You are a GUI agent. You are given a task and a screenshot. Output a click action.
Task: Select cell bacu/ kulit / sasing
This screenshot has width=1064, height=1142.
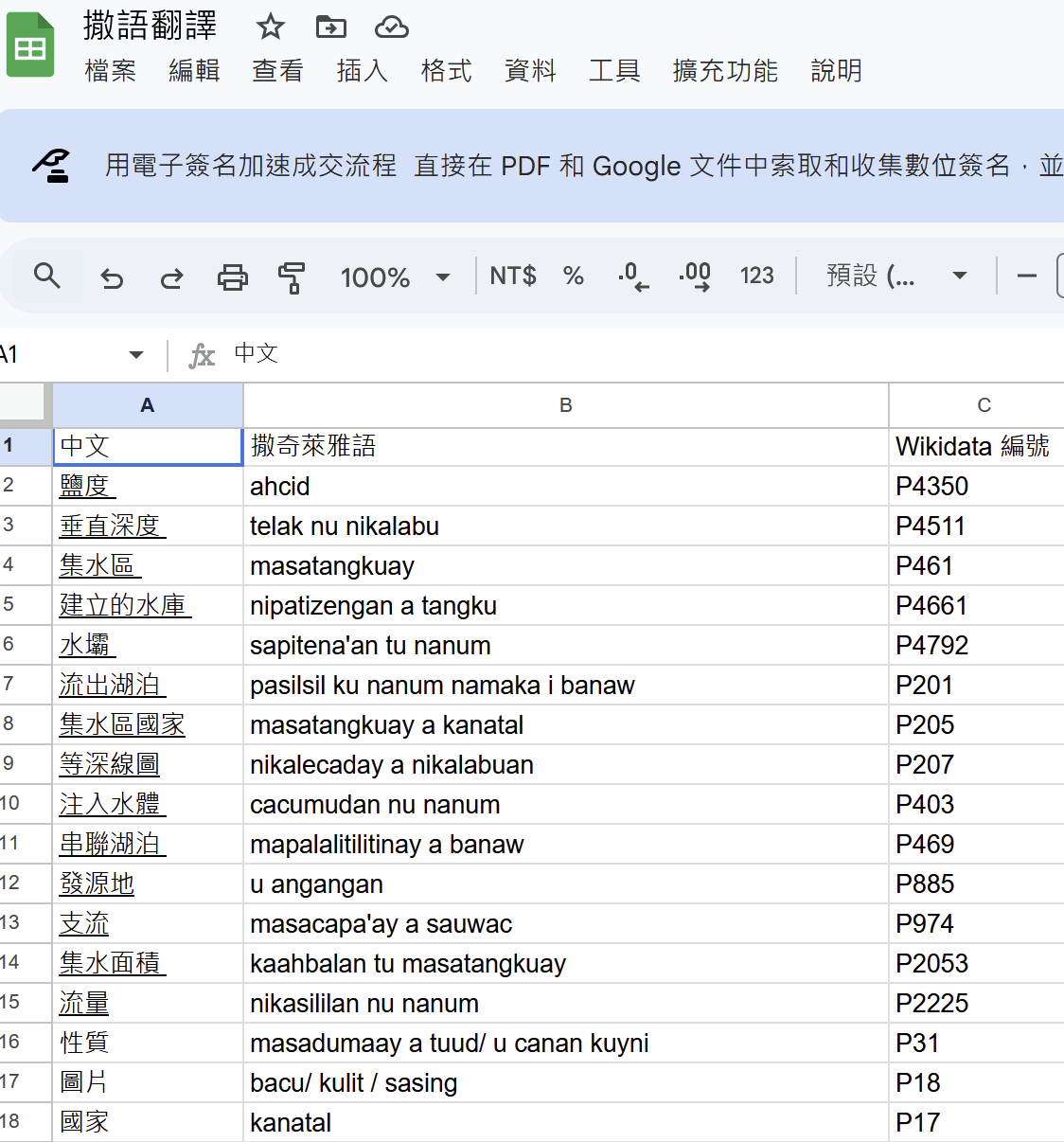(x=566, y=1082)
